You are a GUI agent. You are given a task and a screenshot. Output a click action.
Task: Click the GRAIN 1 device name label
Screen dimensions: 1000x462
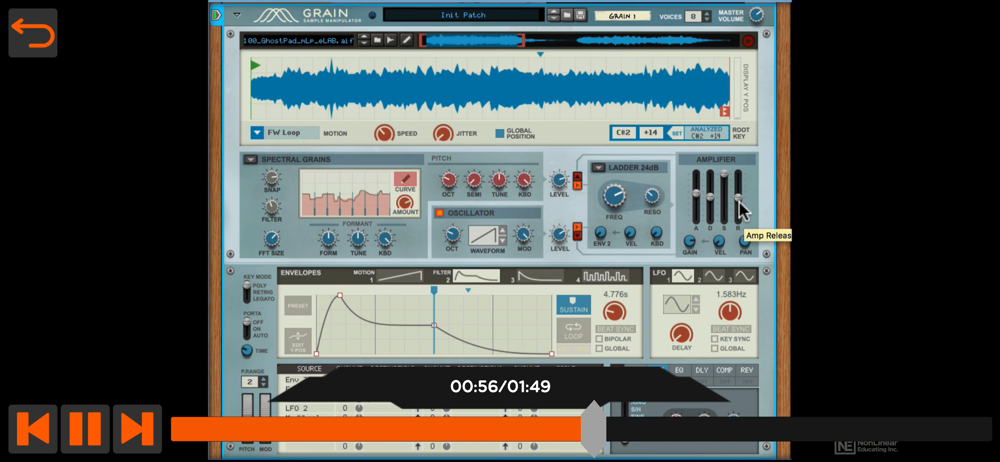tap(622, 16)
